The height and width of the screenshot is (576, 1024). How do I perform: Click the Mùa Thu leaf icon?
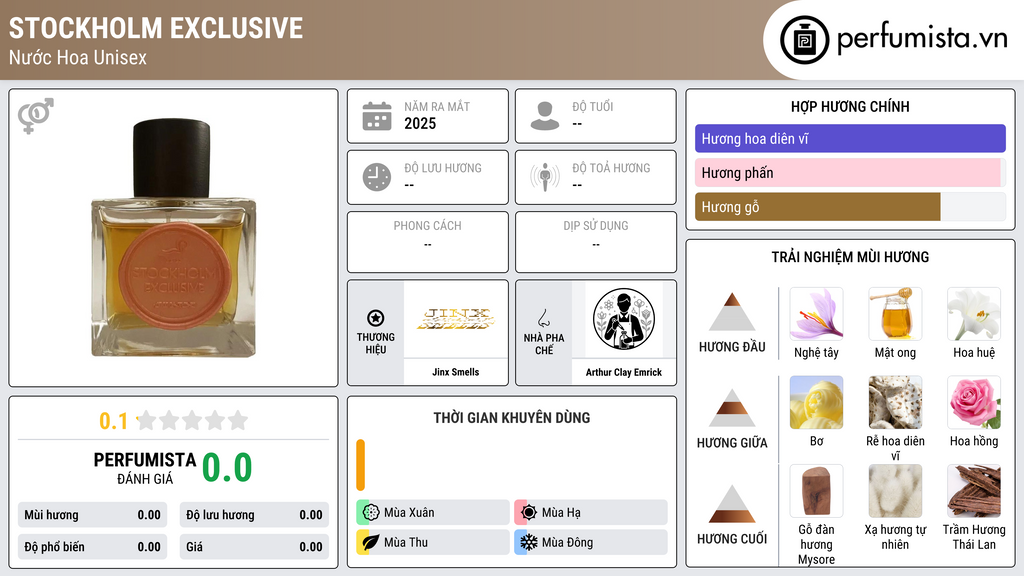pyautogui.click(x=371, y=542)
